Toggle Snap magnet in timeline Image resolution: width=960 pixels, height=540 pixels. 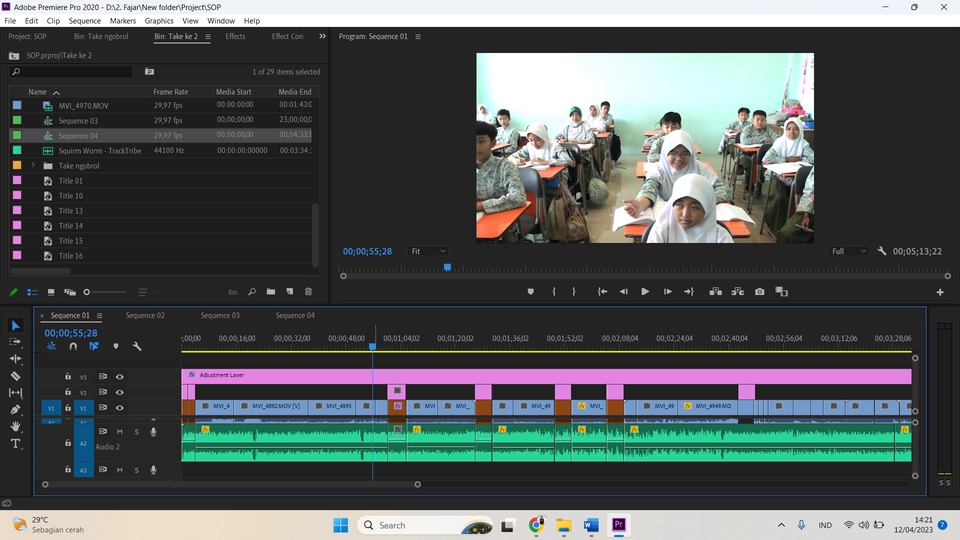(x=73, y=347)
